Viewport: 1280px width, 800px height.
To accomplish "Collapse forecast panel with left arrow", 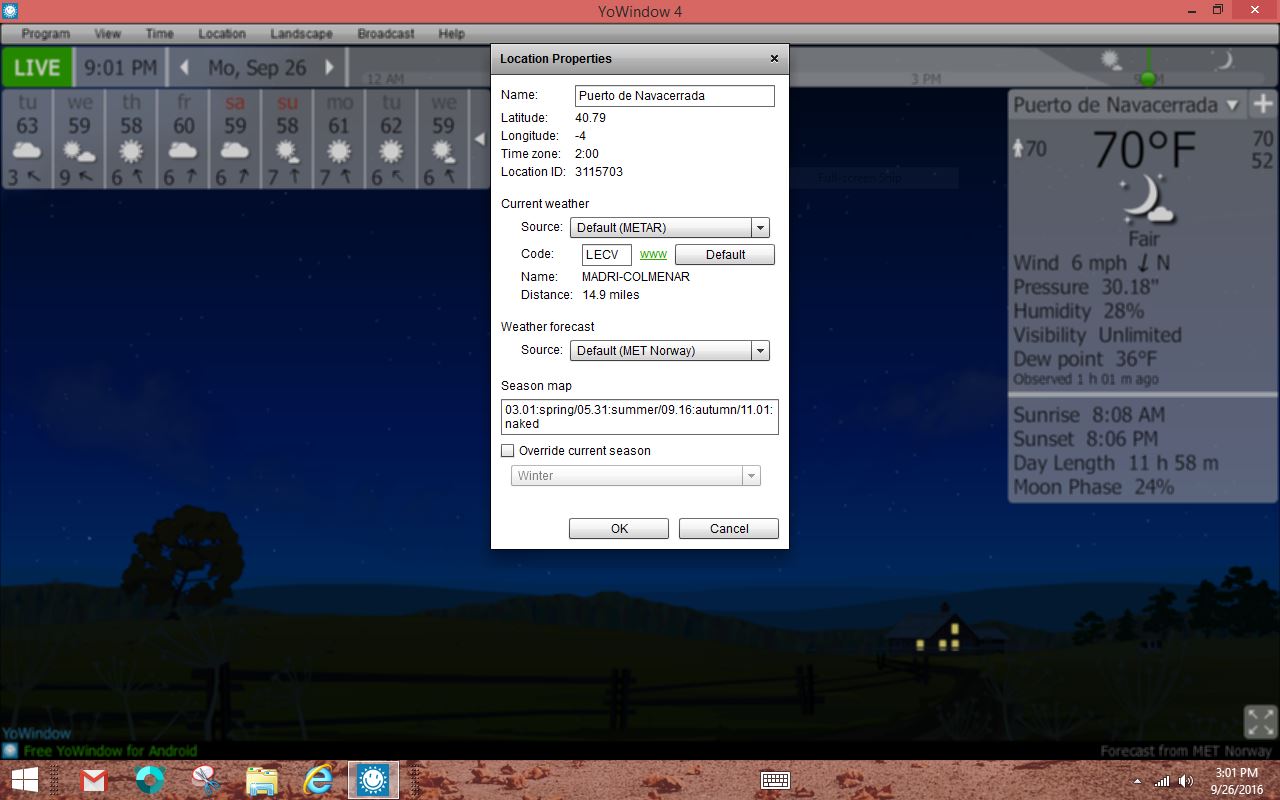I will 480,139.
